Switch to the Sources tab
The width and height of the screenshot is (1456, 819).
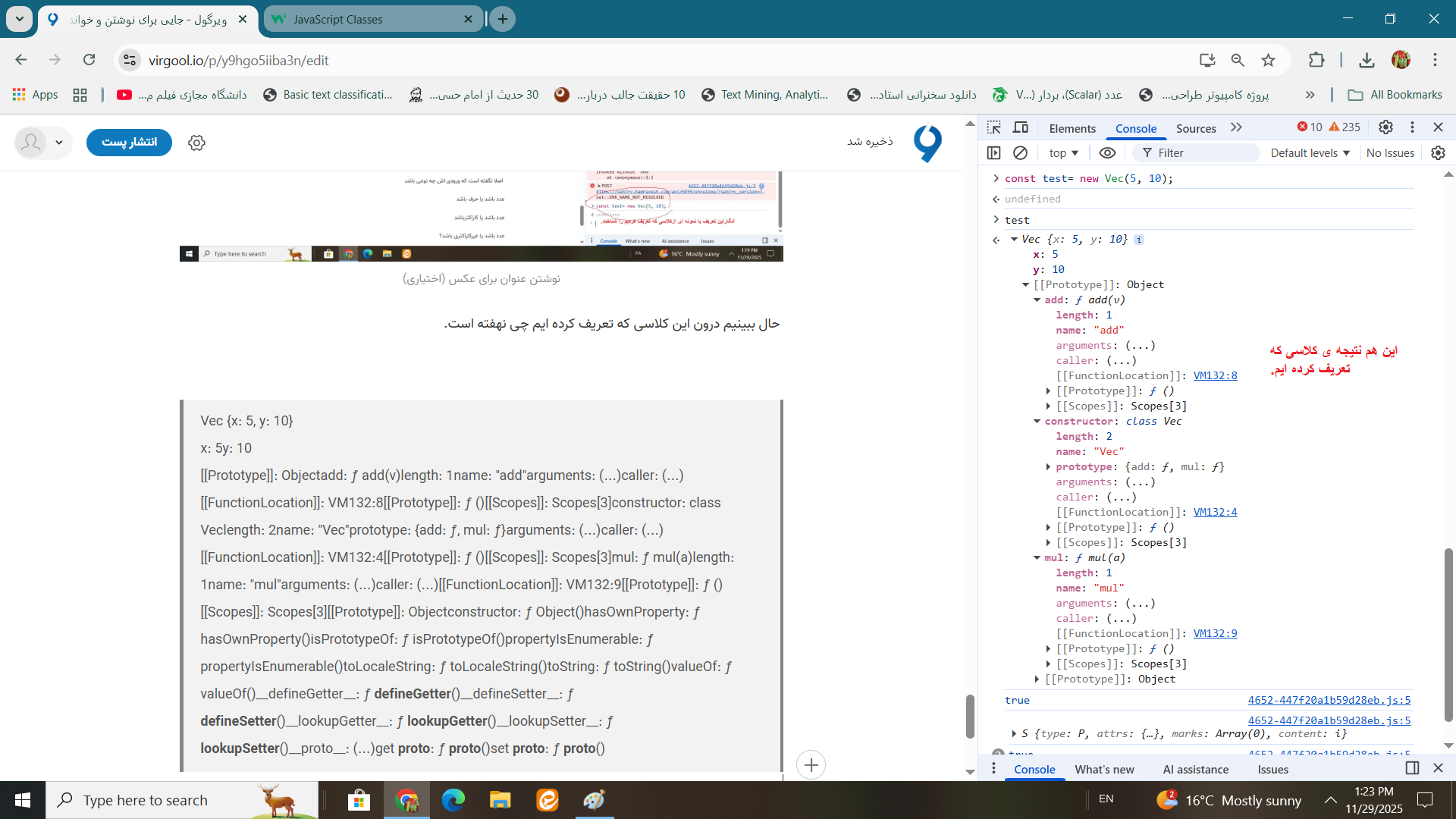[x=1195, y=128]
